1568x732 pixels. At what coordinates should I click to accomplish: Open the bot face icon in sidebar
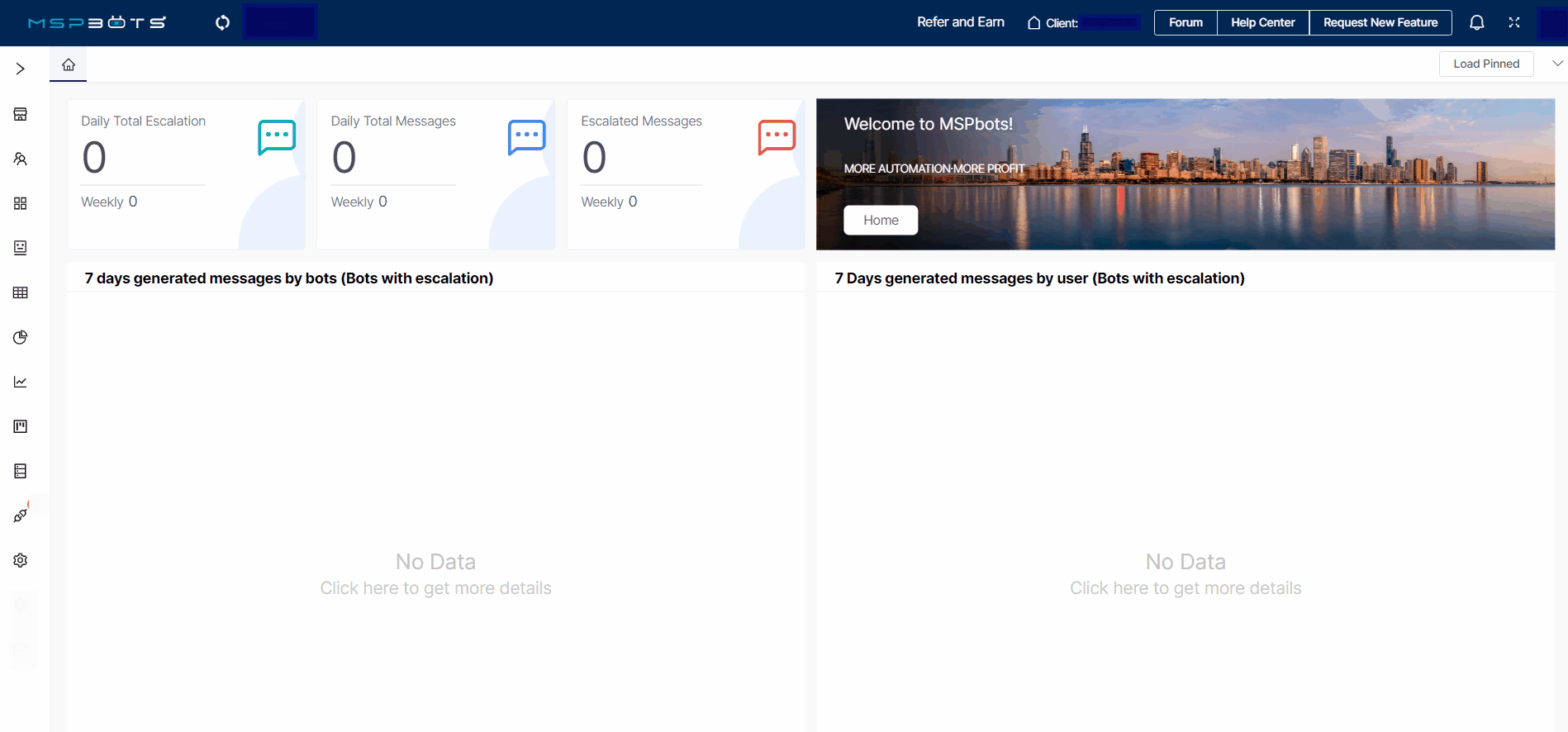tap(21, 248)
